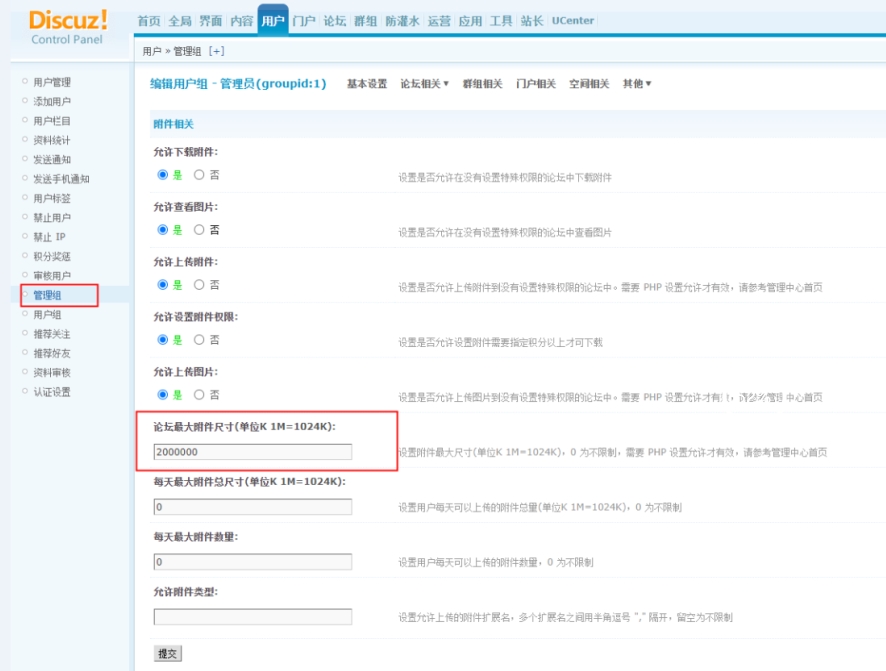This screenshot has width=886, height=671.
Task: Expand the 论坛相关 dropdown menu
Action: (424, 84)
